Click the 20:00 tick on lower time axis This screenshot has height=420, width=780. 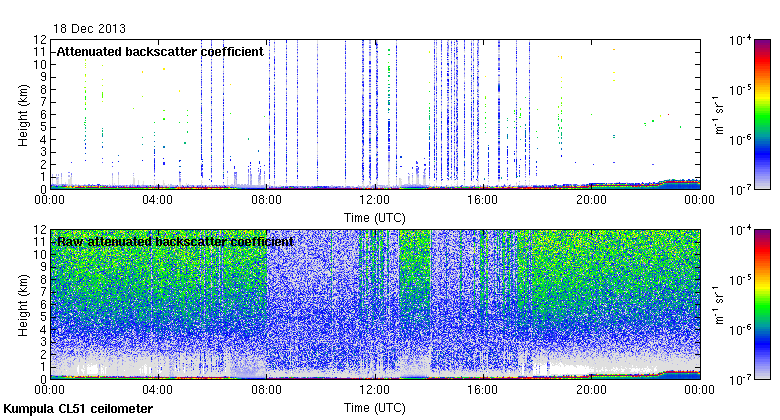tap(592, 390)
